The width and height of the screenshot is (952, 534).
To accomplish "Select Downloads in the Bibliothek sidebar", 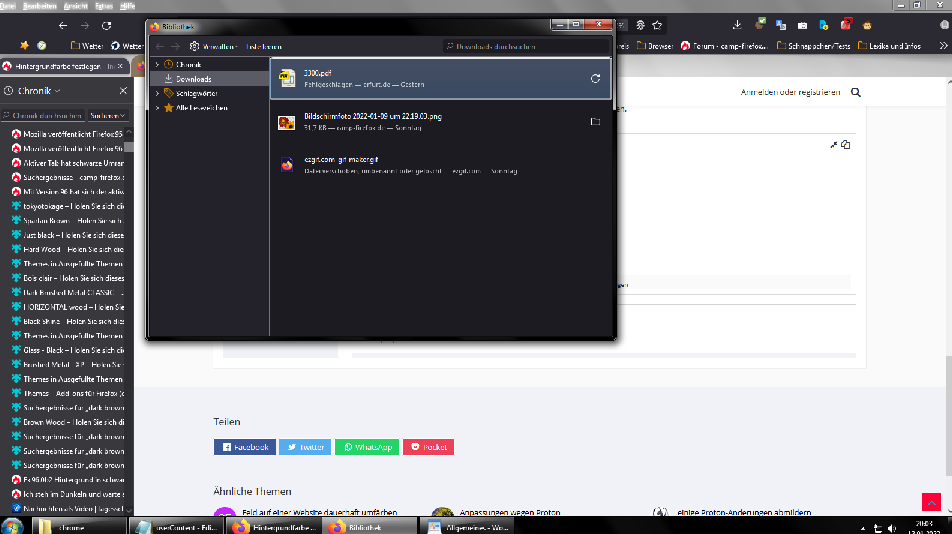I will (209, 79).
